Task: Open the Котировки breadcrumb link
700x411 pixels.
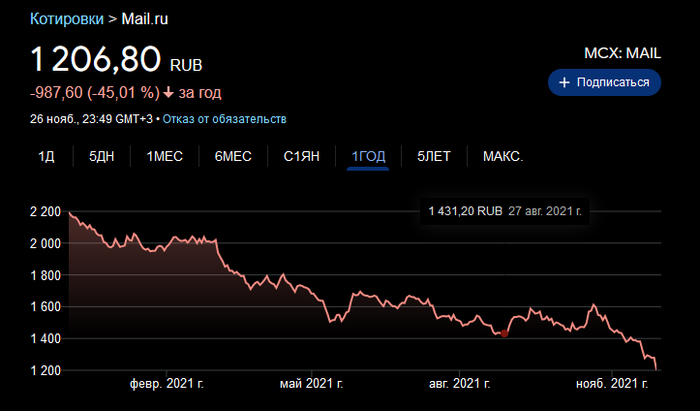Action: pos(67,19)
